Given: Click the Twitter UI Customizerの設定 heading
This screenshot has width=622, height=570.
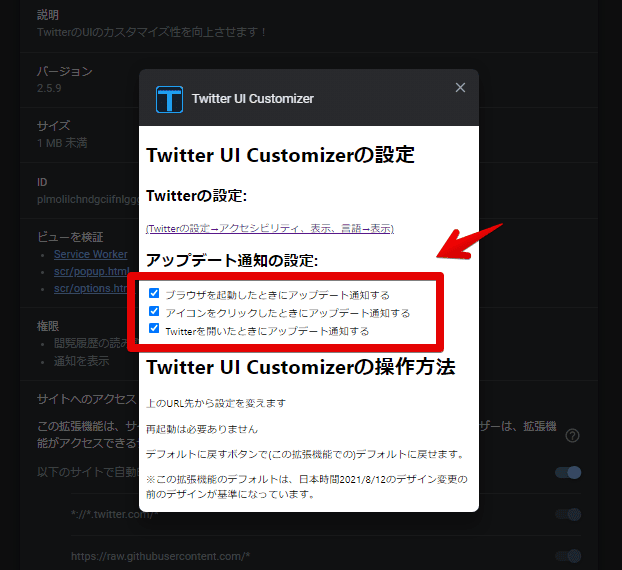Looking at the screenshot, I should 280,155.
